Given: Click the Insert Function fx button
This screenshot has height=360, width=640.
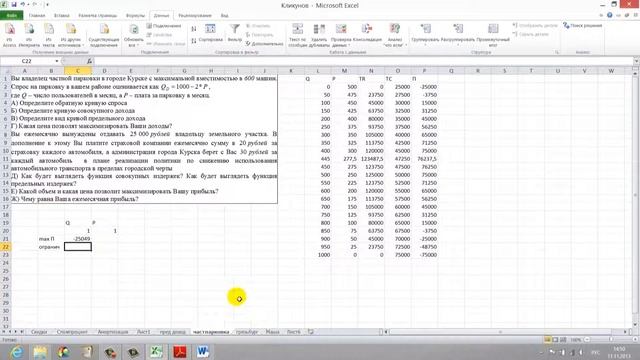Looking at the screenshot, I should [89, 61].
